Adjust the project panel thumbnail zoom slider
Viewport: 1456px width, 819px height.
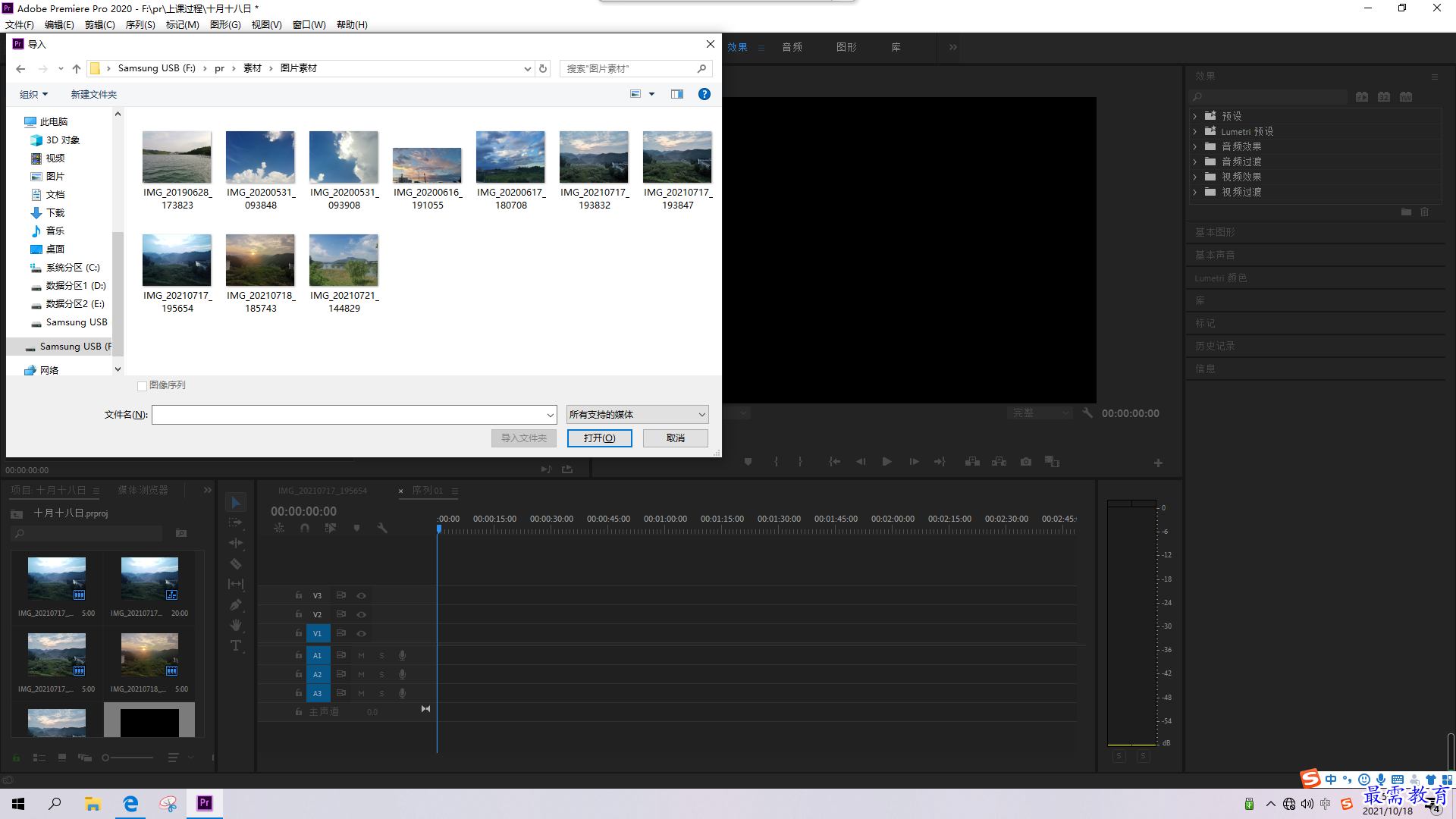pos(127,758)
